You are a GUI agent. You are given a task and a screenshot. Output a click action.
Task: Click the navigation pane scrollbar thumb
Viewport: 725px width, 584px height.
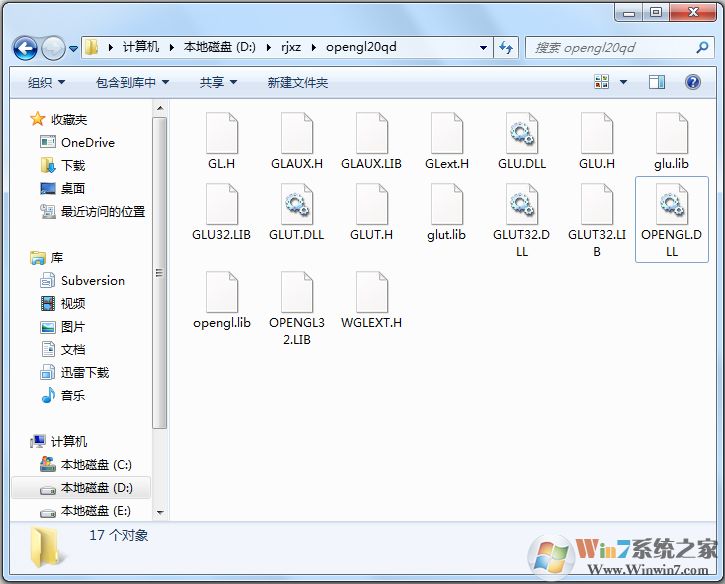160,273
